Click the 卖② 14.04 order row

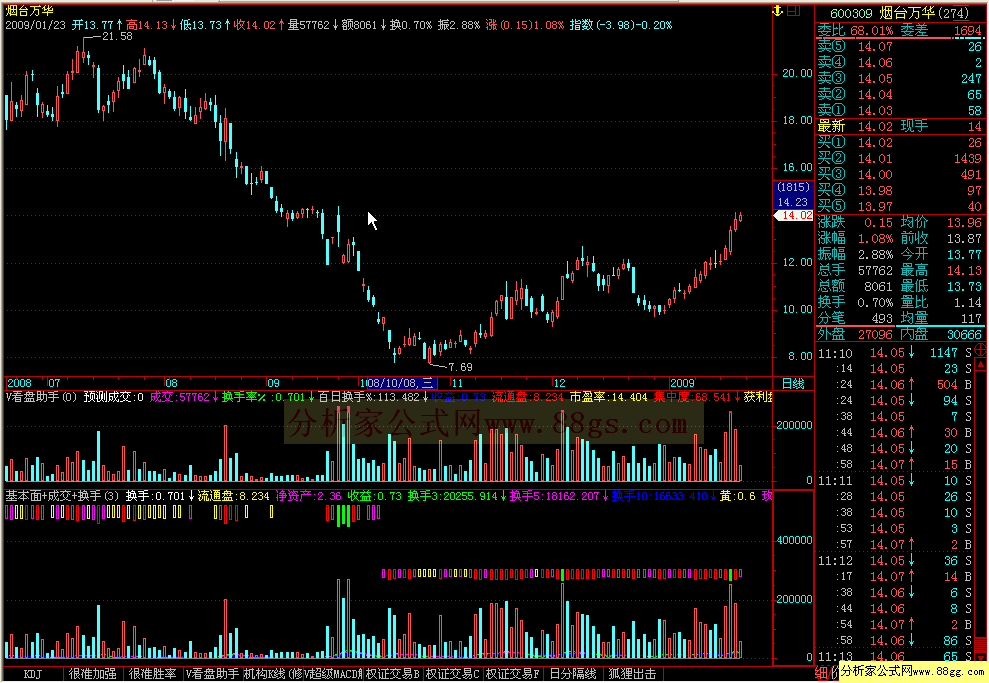899,95
